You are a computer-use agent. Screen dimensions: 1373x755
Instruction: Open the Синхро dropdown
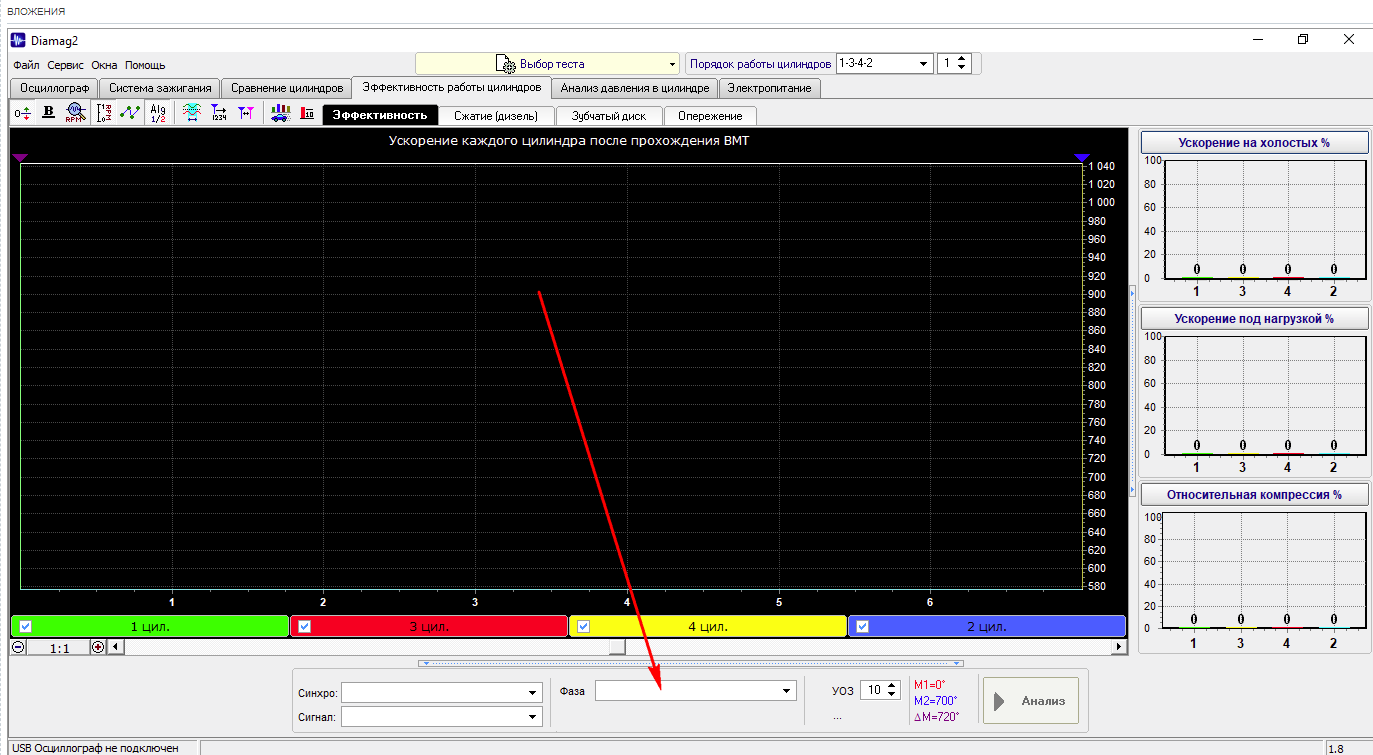pos(443,692)
